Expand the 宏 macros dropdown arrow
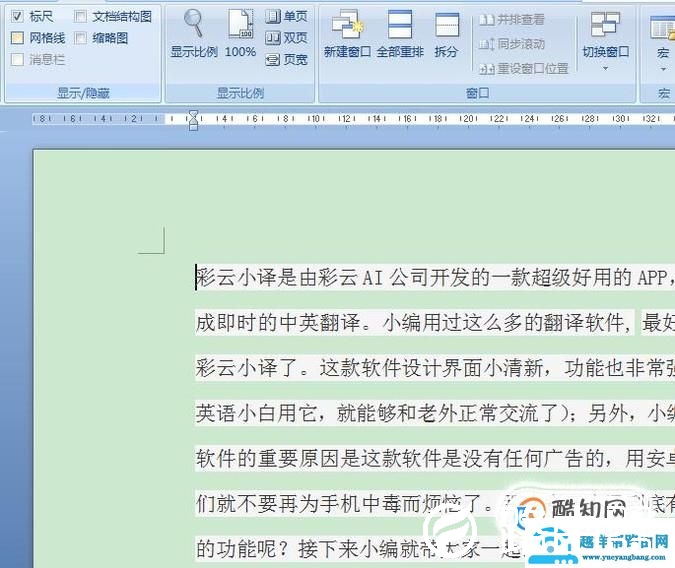 pos(663,69)
